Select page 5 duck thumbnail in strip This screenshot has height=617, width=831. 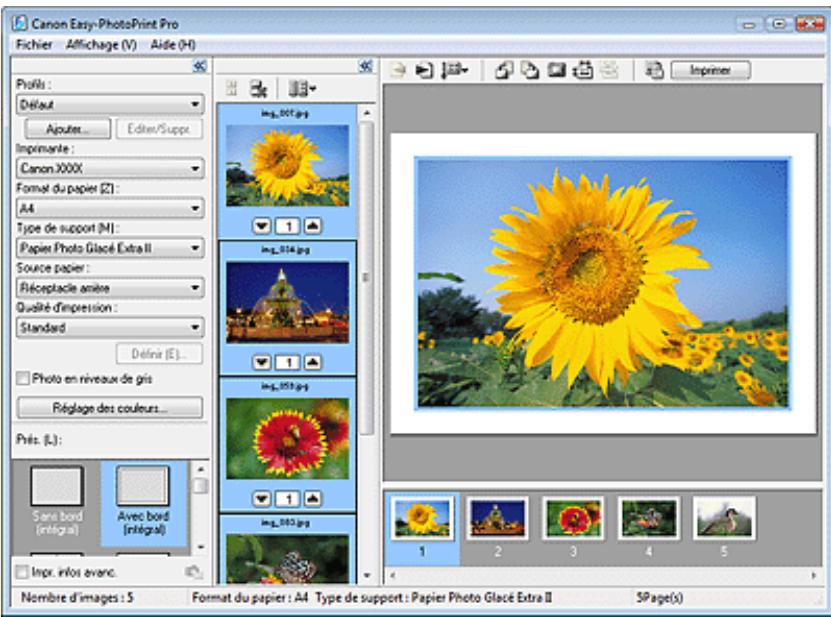click(724, 518)
